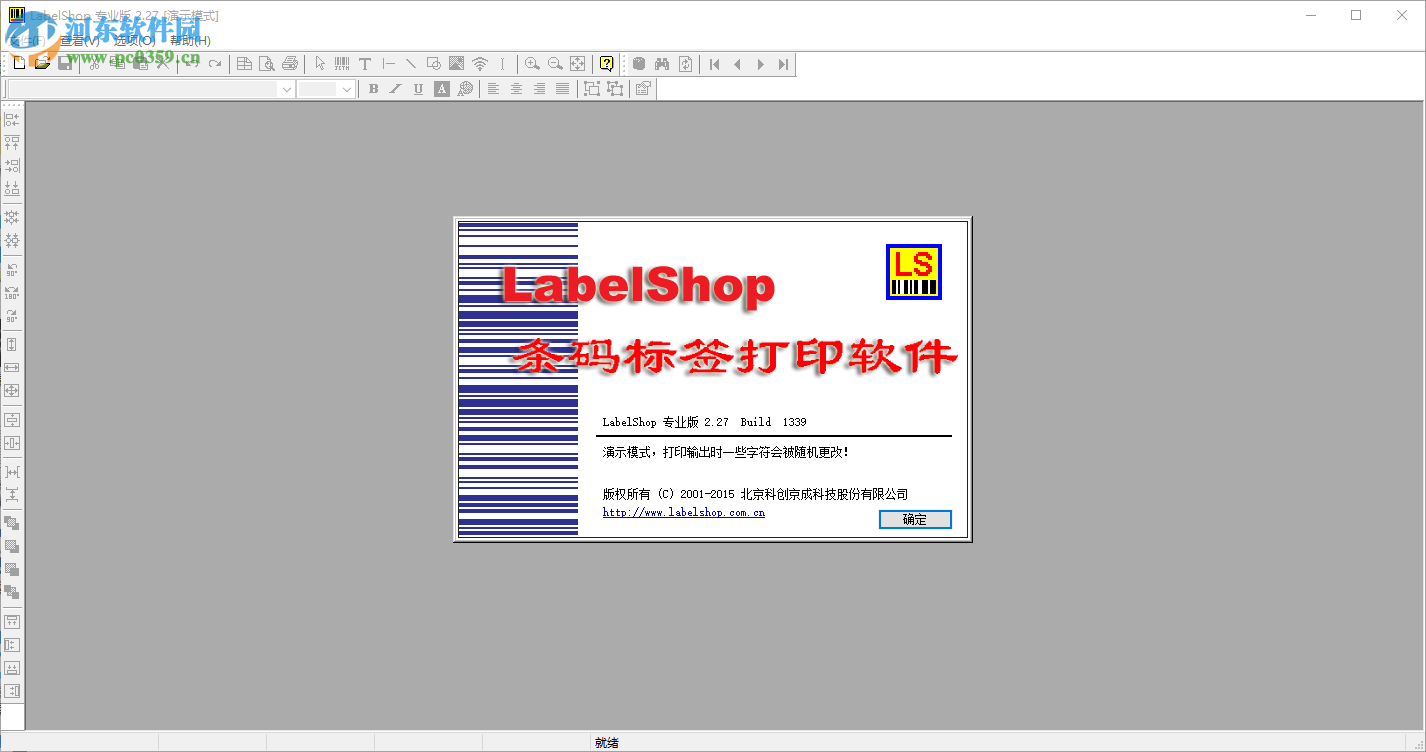Open the Print Preview
This screenshot has height=752, width=1426.
pos(266,63)
